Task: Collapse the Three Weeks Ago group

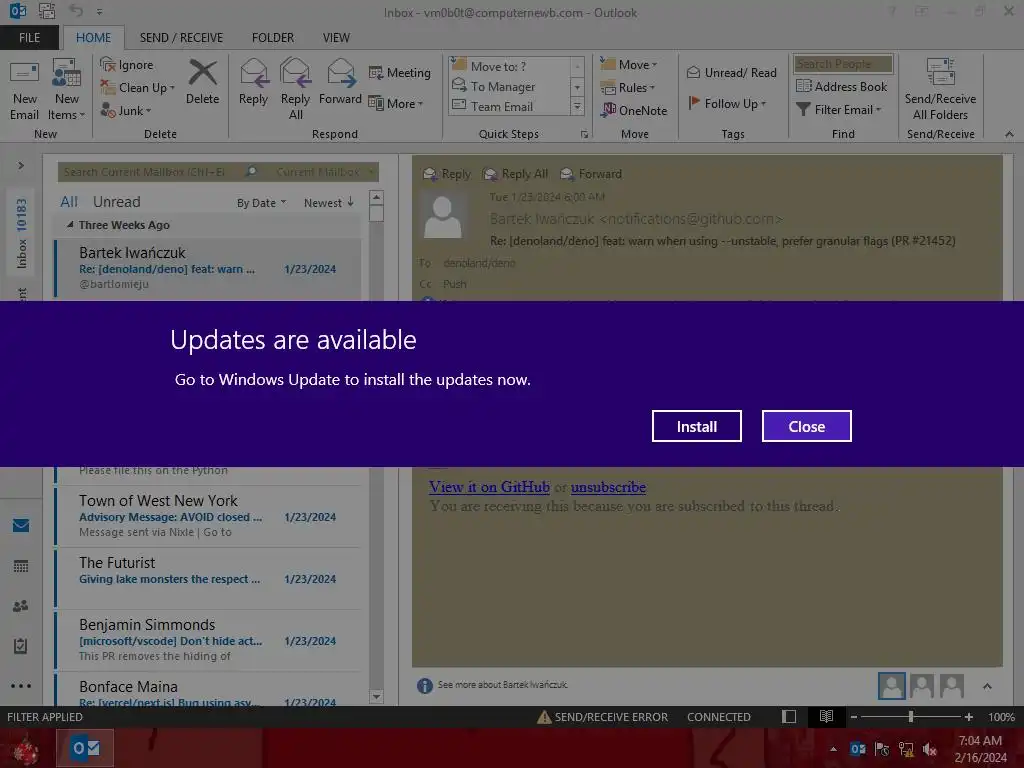Action: (x=70, y=225)
